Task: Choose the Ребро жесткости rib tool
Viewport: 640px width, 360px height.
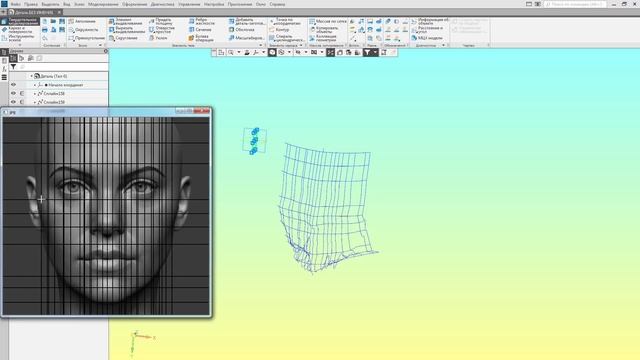Action: [x=202, y=21]
